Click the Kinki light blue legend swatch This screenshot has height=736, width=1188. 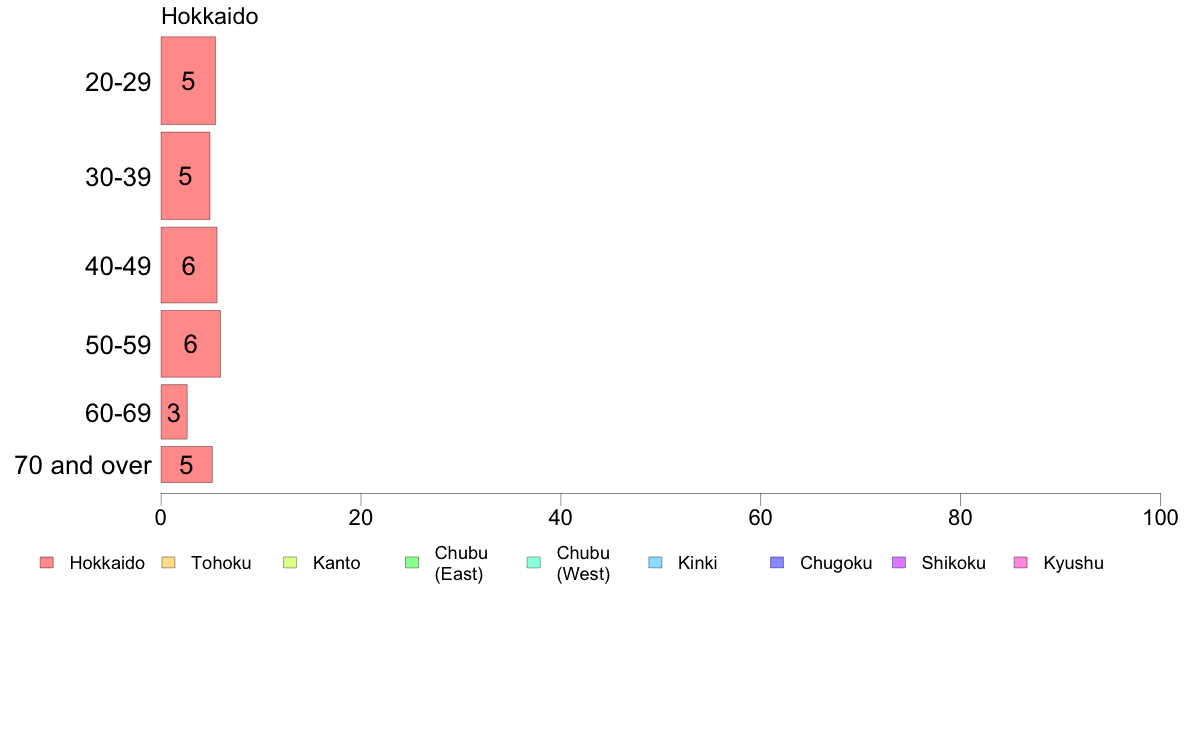(655, 562)
